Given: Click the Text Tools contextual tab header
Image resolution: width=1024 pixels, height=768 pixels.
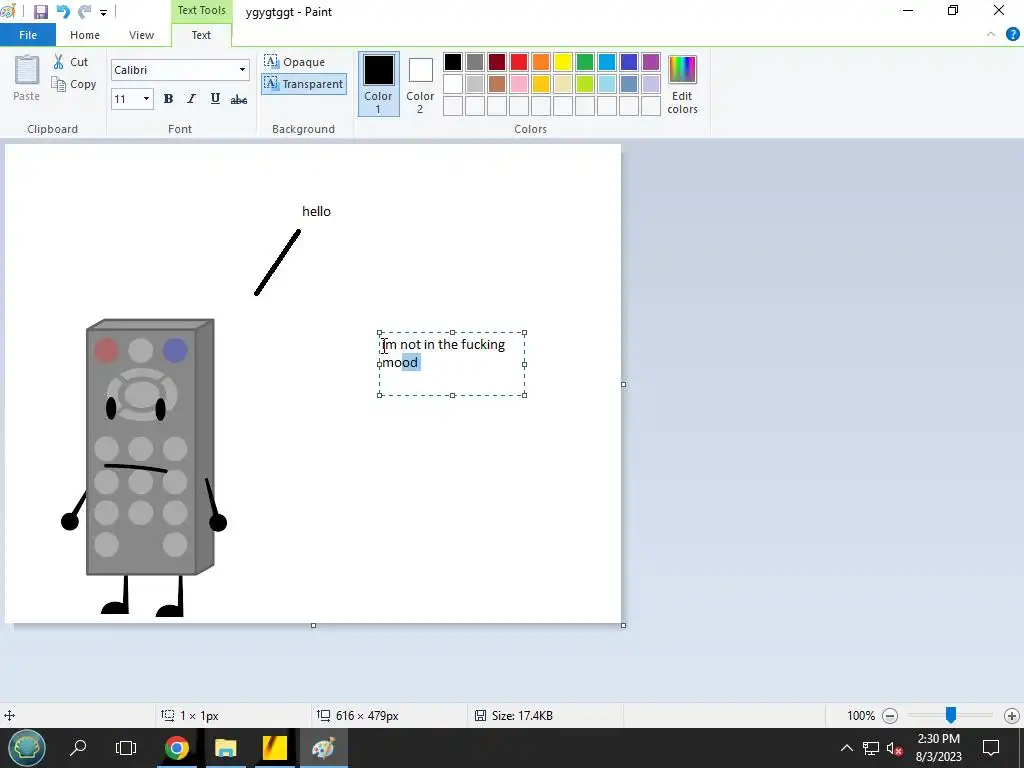Looking at the screenshot, I should tap(201, 10).
